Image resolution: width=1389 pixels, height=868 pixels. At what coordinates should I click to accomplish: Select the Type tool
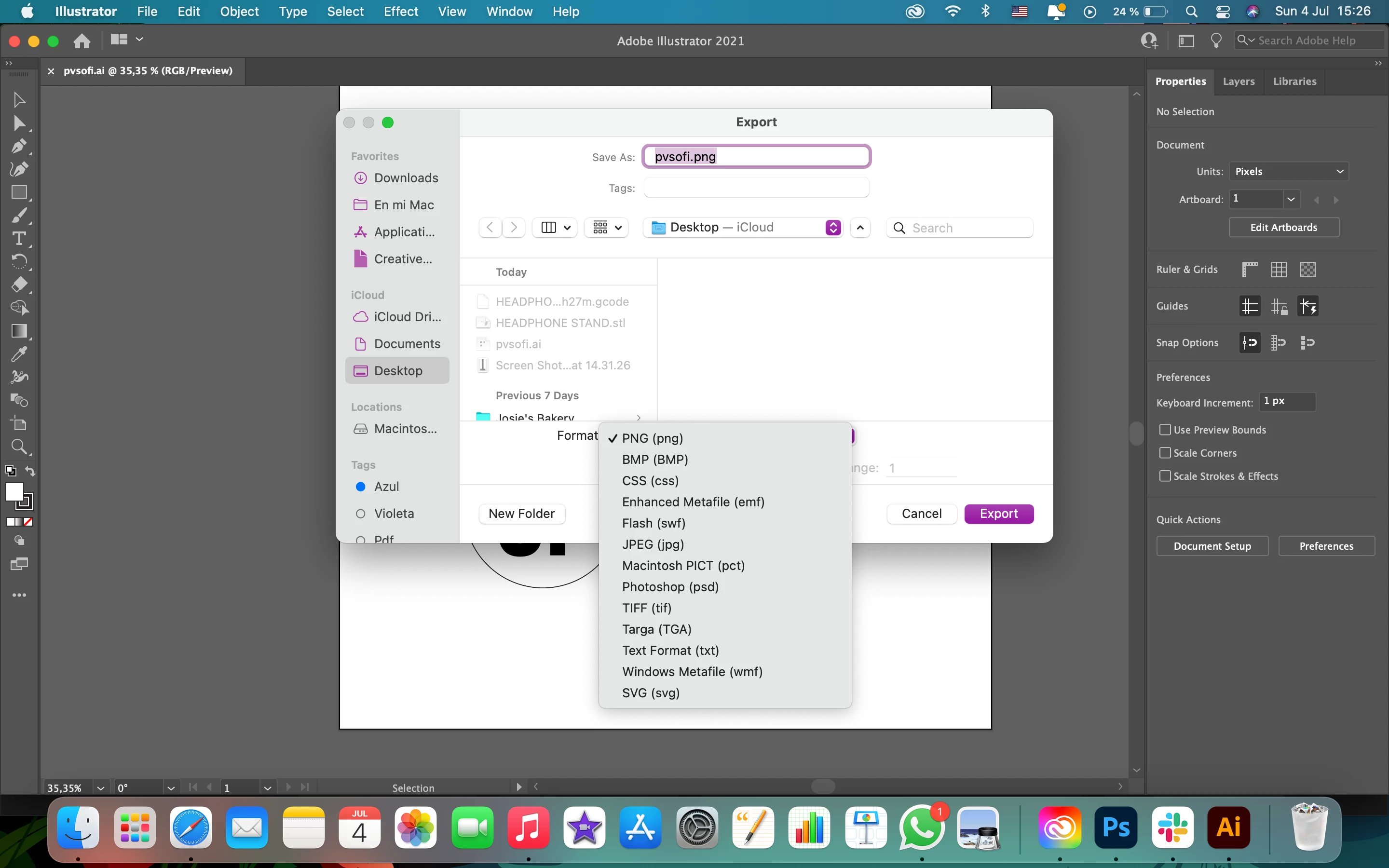pos(18,238)
